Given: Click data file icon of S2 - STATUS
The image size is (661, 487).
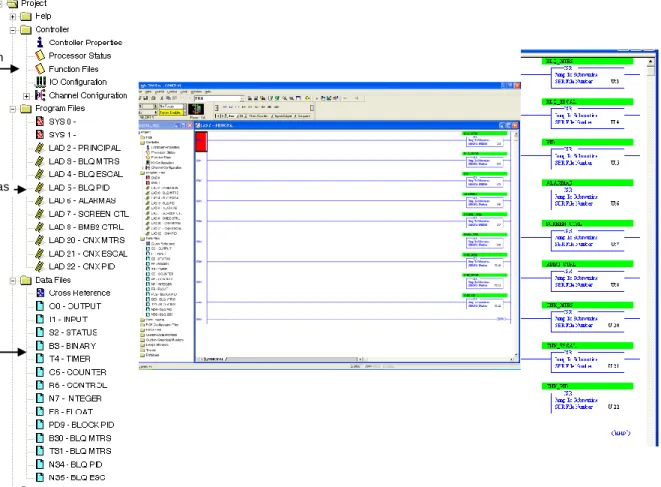Looking at the screenshot, I should coord(40,332).
